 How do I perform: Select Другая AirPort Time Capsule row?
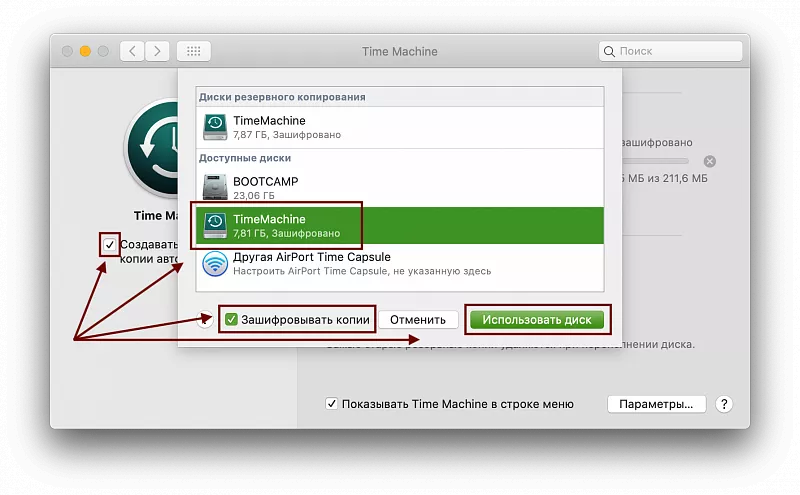click(400, 263)
